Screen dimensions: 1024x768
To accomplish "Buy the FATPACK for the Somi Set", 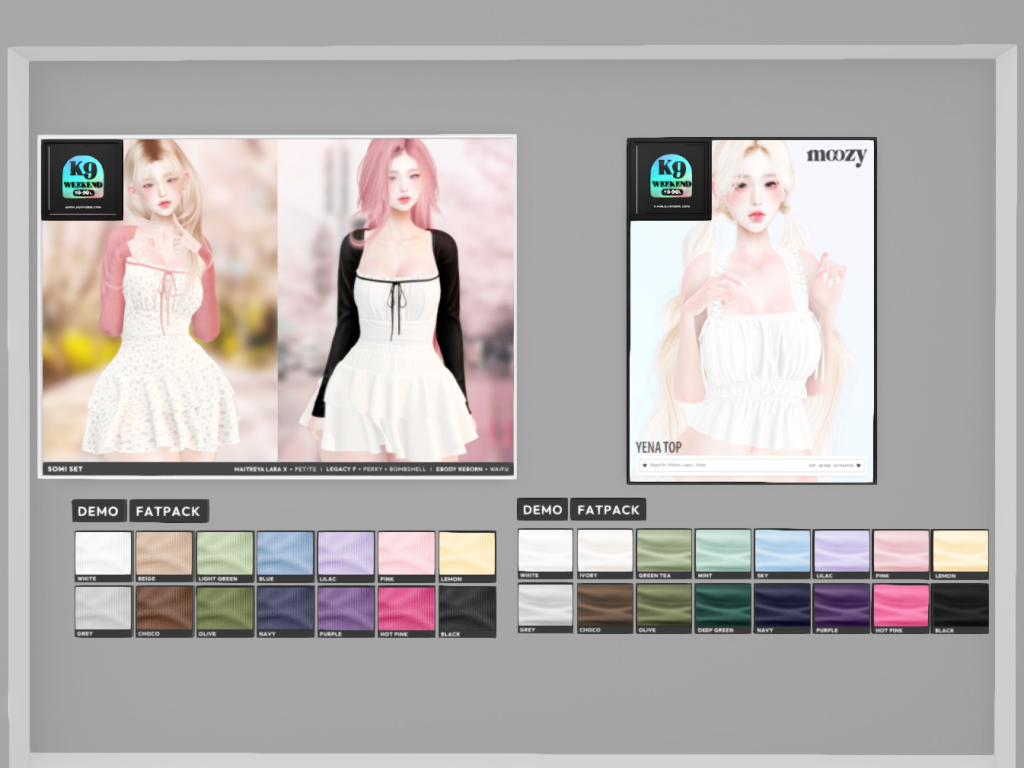I will (168, 511).
